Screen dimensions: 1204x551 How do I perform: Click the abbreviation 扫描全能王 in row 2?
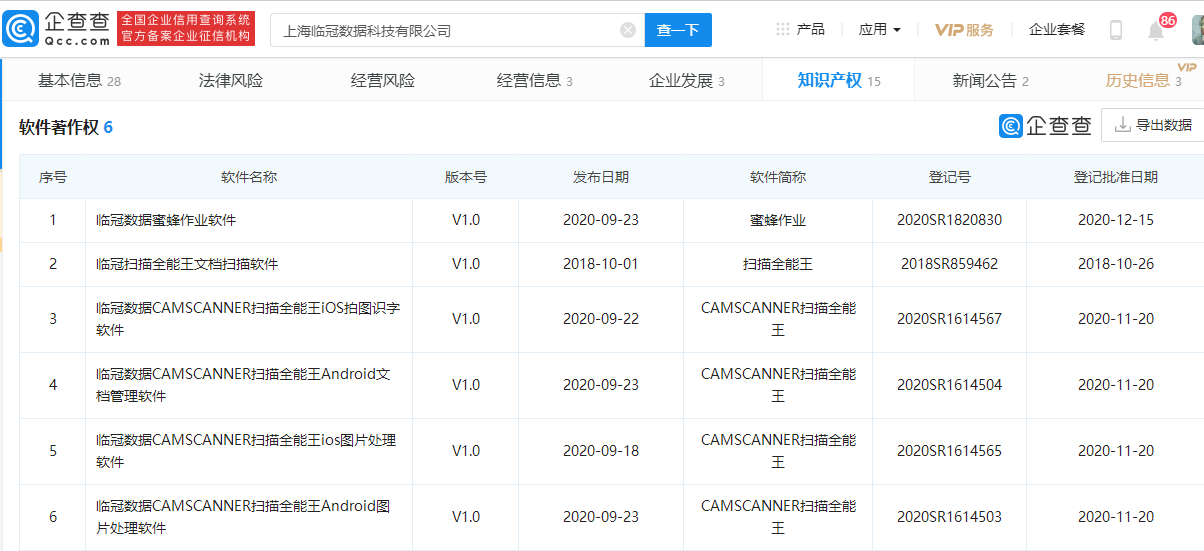[778, 264]
